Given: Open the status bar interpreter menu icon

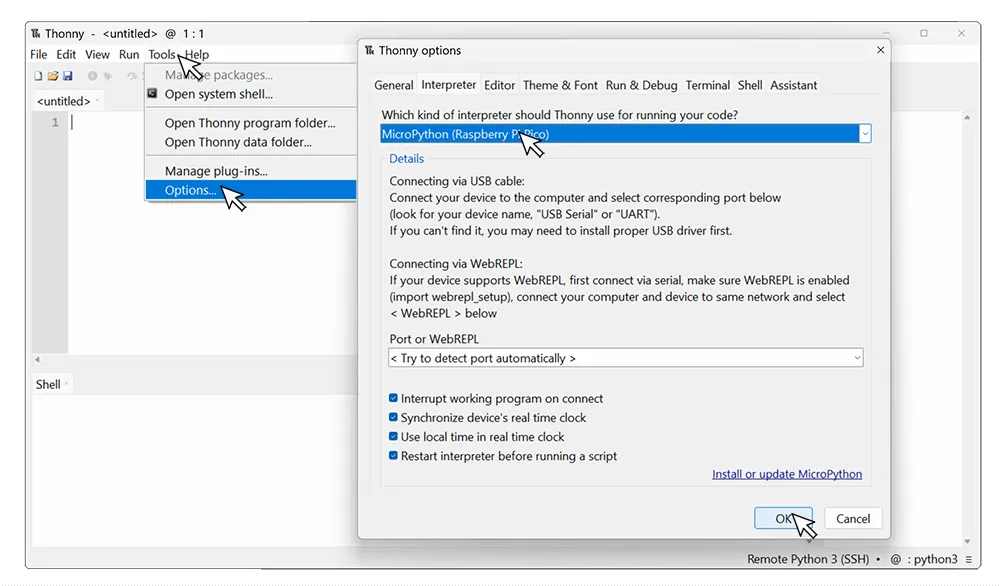Looking at the screenshot, I should tap(969, 560).
